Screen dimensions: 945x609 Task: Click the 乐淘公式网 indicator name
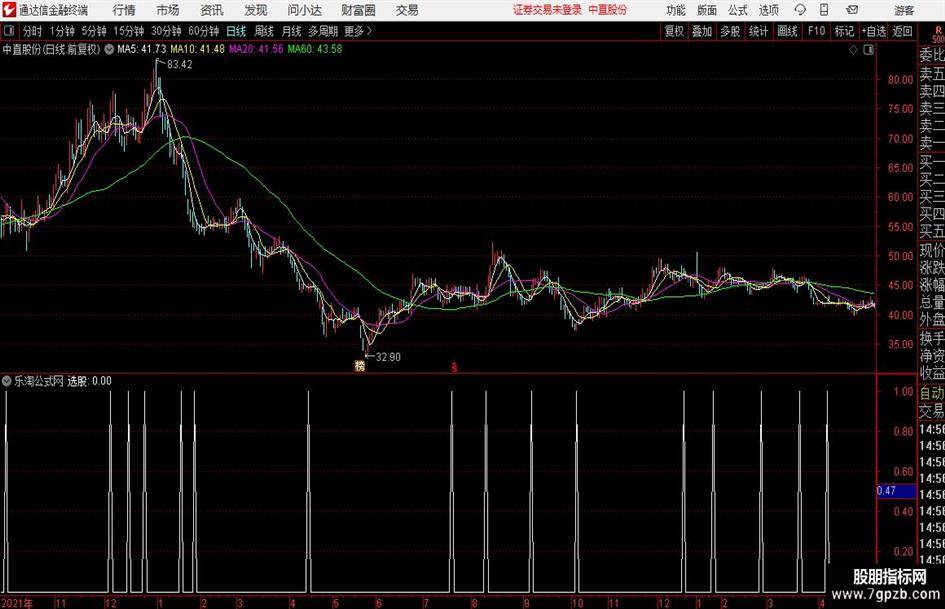click(x=39, y=381)
